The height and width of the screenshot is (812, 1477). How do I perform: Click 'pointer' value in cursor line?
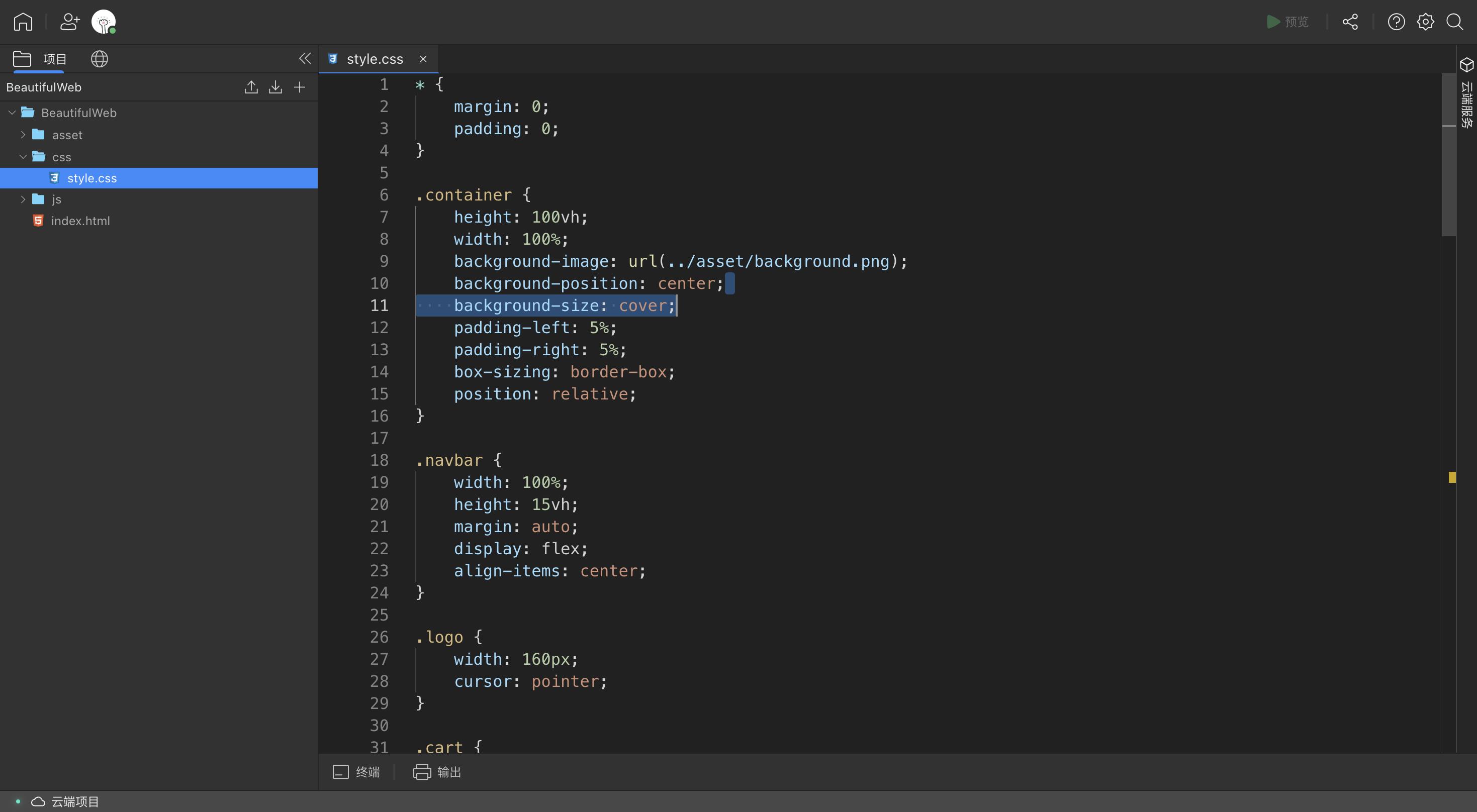pyautogui.click(x=566, y=681)
